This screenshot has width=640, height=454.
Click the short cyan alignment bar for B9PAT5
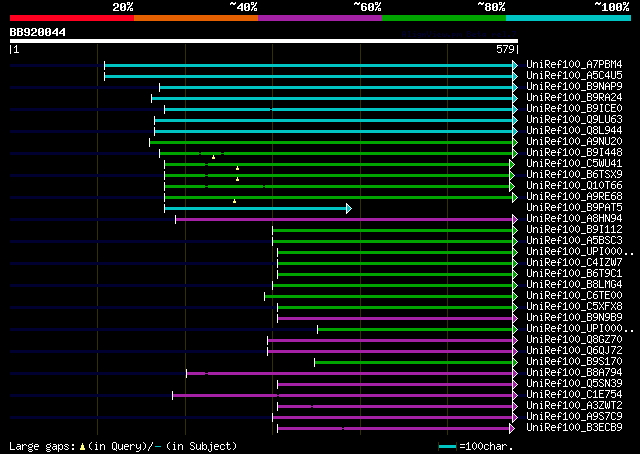click(256, 209)
